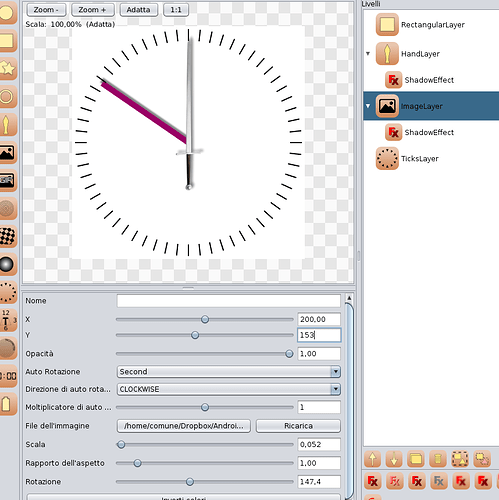The image size is (499, 500).
Task: Adjust the Opacità slider handle
Action: 289,354
